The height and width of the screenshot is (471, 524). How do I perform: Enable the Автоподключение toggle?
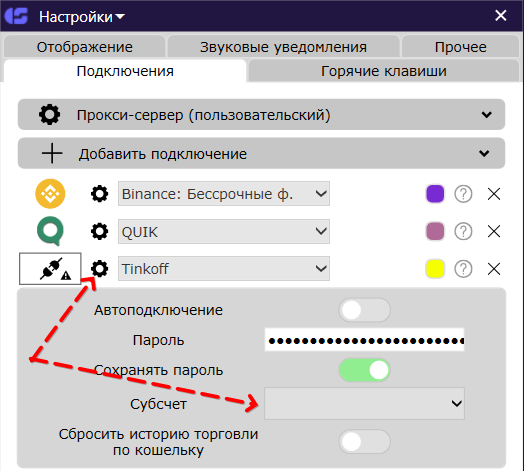365,310
